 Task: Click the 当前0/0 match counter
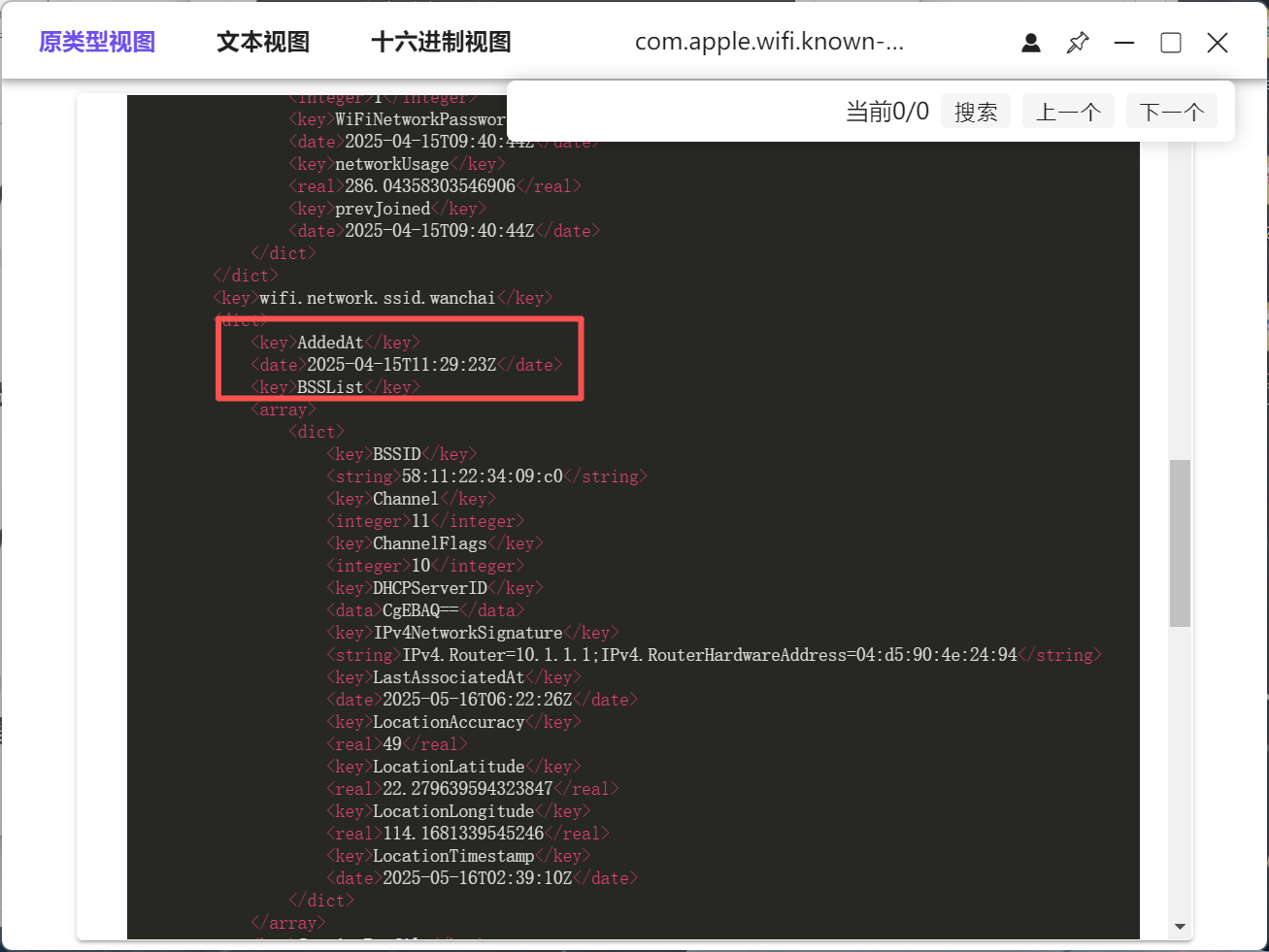pos(887,112)
